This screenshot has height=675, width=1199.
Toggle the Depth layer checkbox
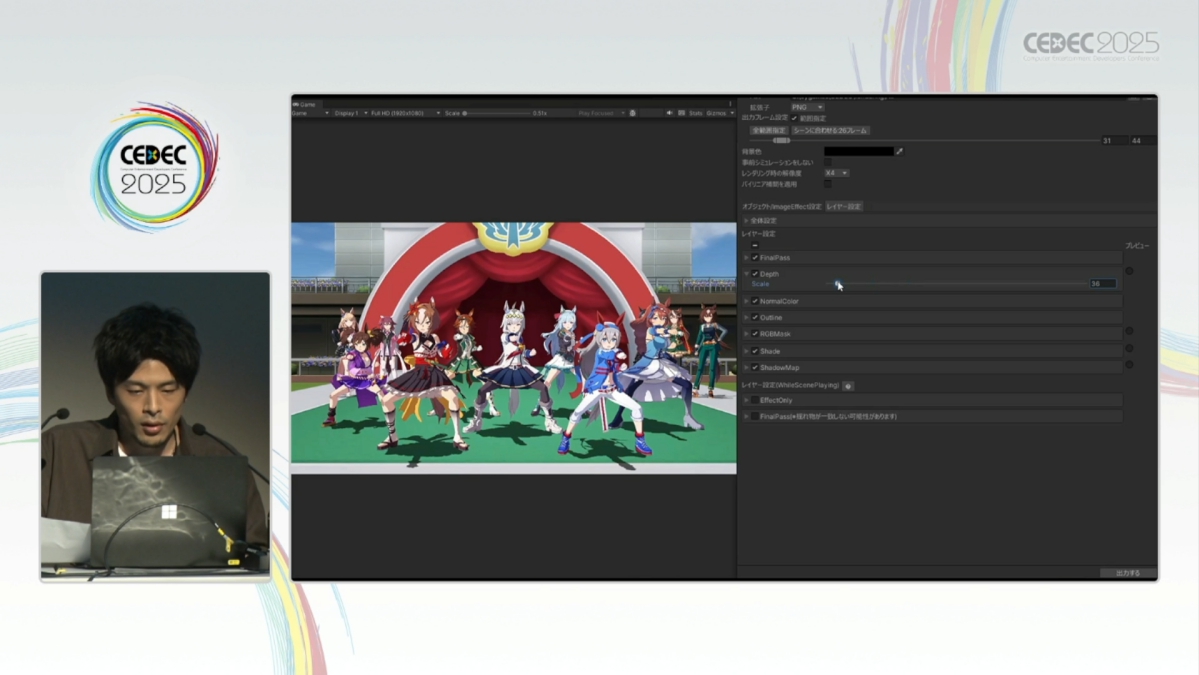[x=755, y=274]
